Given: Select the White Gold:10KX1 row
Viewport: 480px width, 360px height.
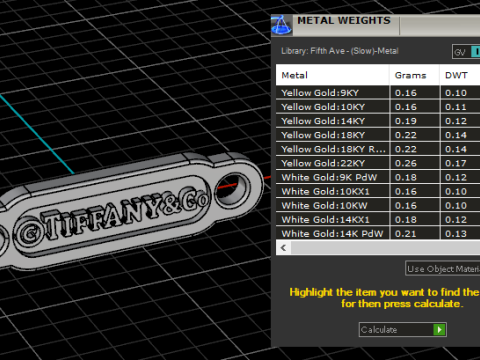Looking at the screenshot, I should 378,191.
